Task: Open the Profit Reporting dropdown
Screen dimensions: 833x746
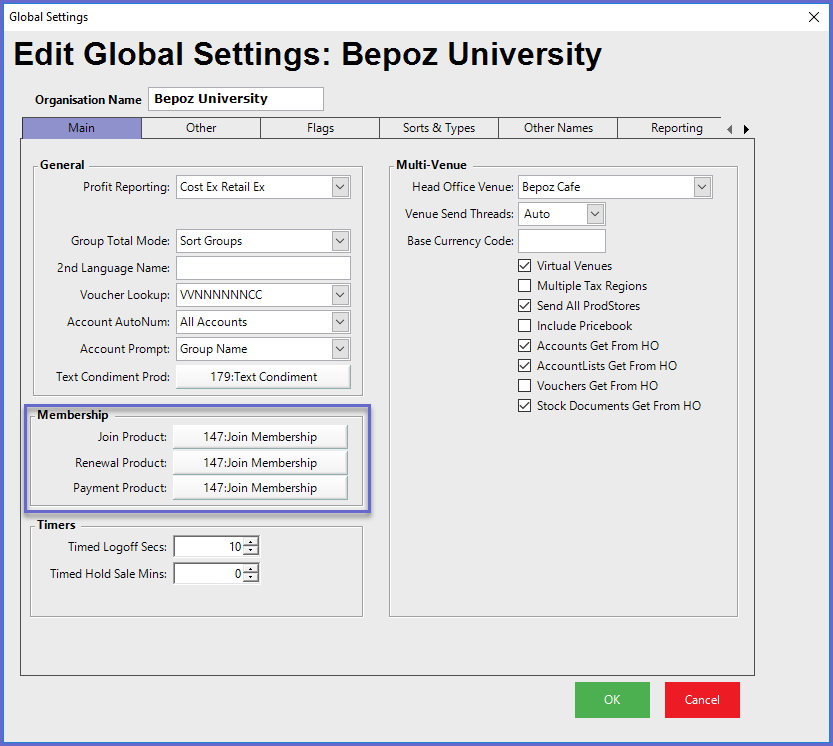Action: tap(340, 187)
